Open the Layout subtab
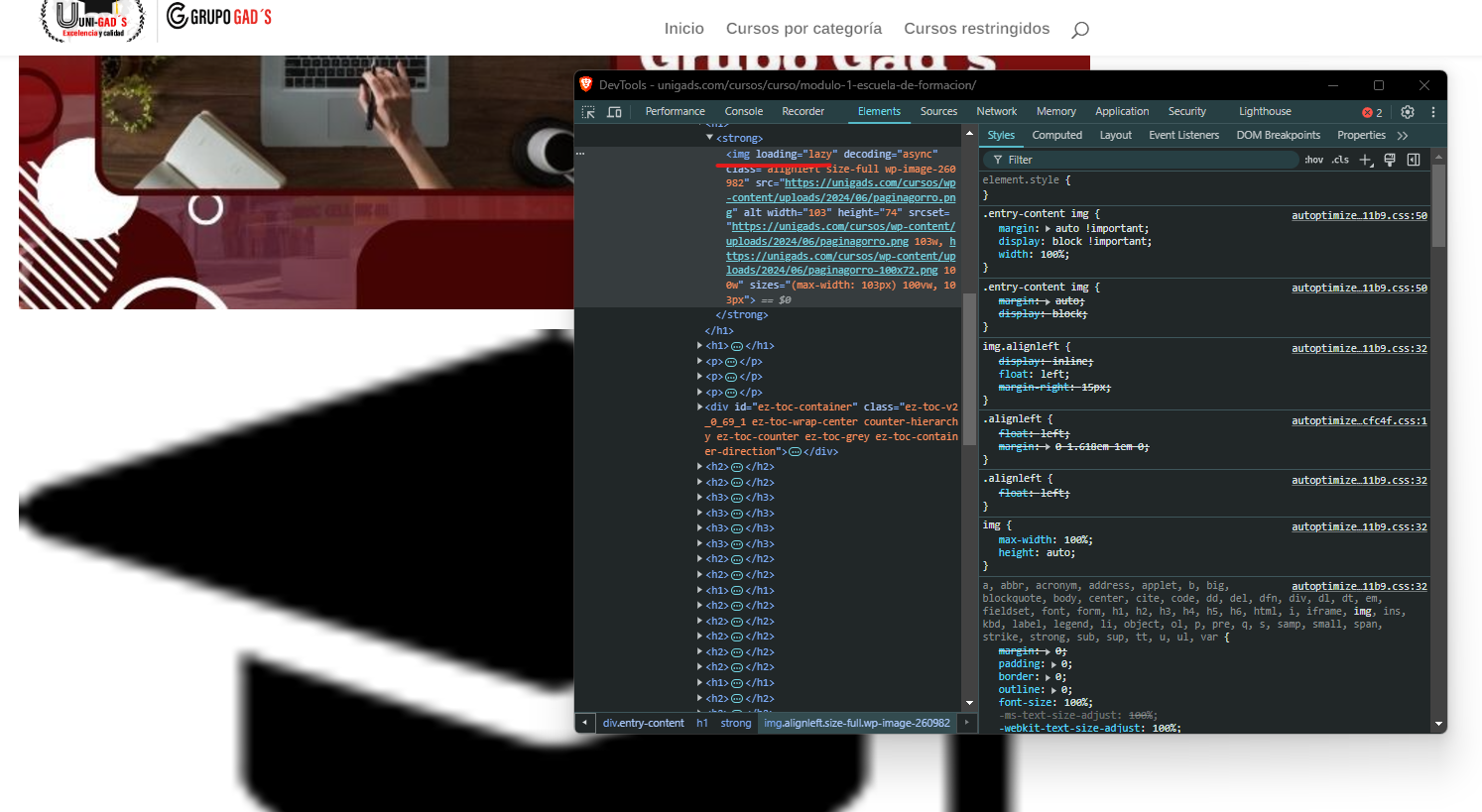 (1116, 136)
